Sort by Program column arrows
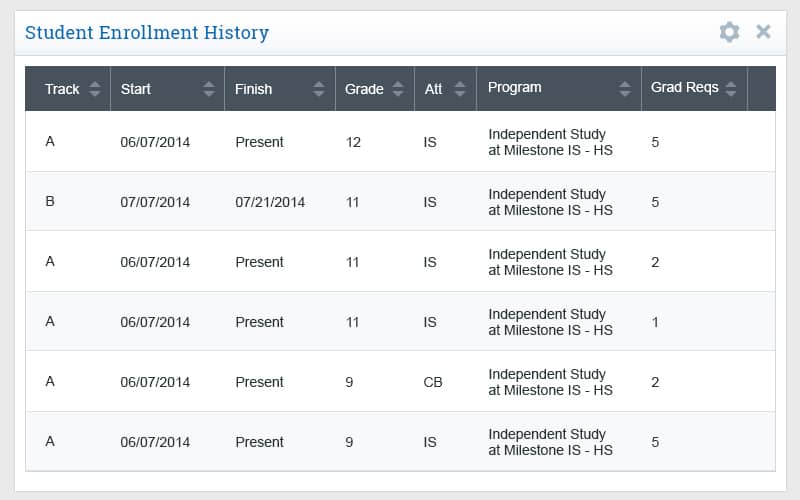Viewport: 800px width, 500px height. coord(625,89)
